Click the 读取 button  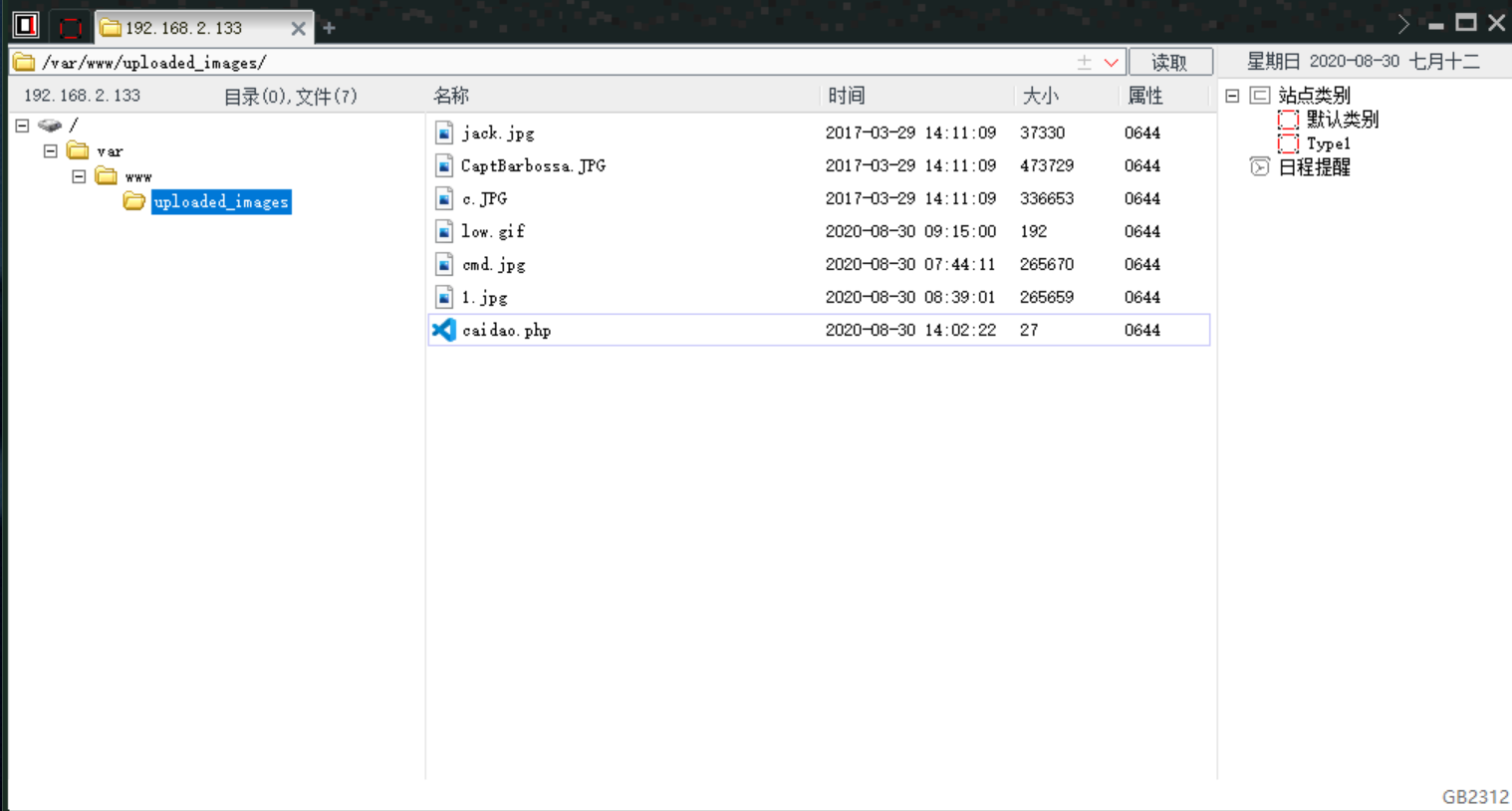pos(1170,62)
